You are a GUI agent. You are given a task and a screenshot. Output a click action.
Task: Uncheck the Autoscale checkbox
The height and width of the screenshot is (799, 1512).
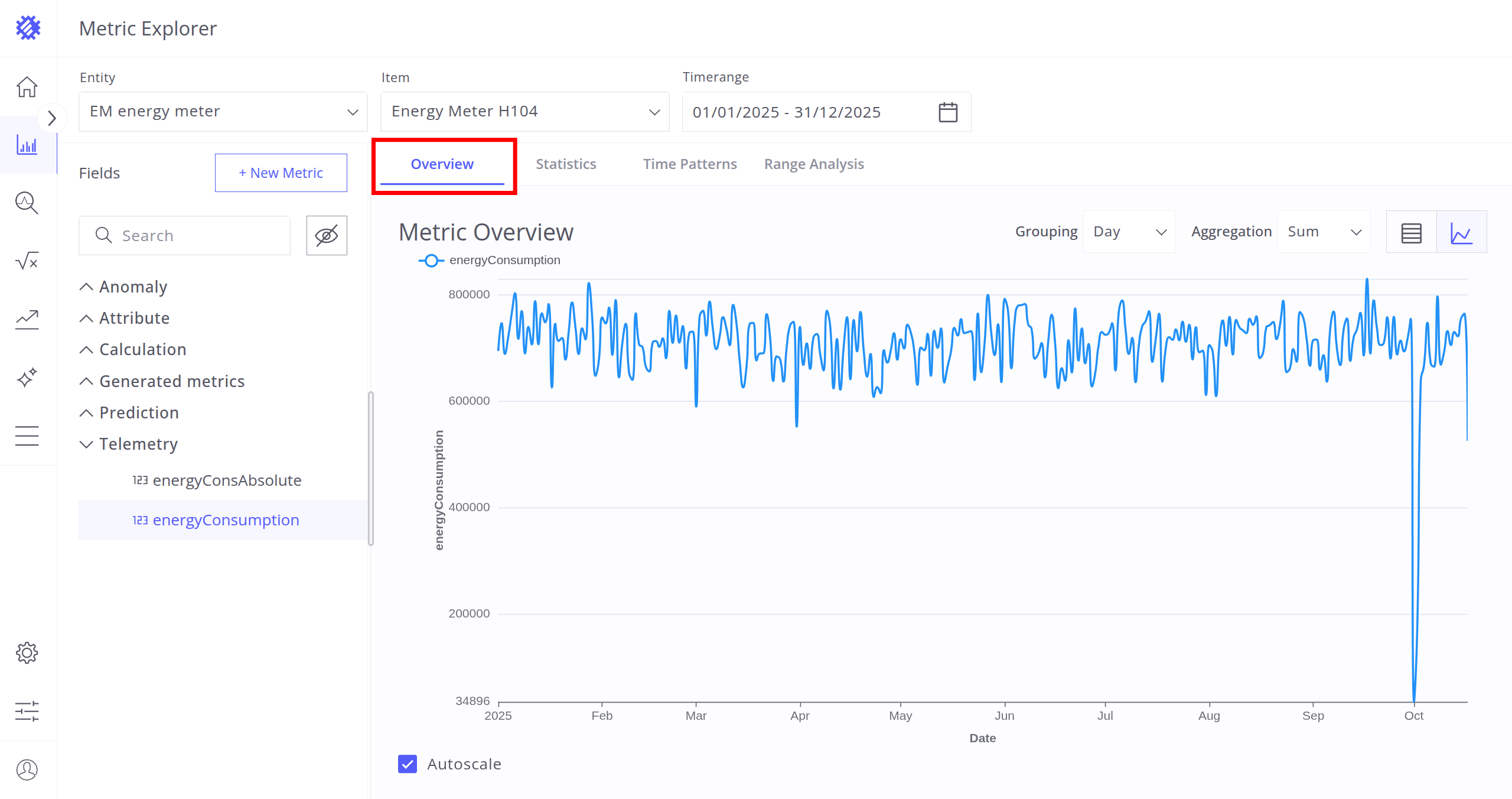click(x=408, y=764)
